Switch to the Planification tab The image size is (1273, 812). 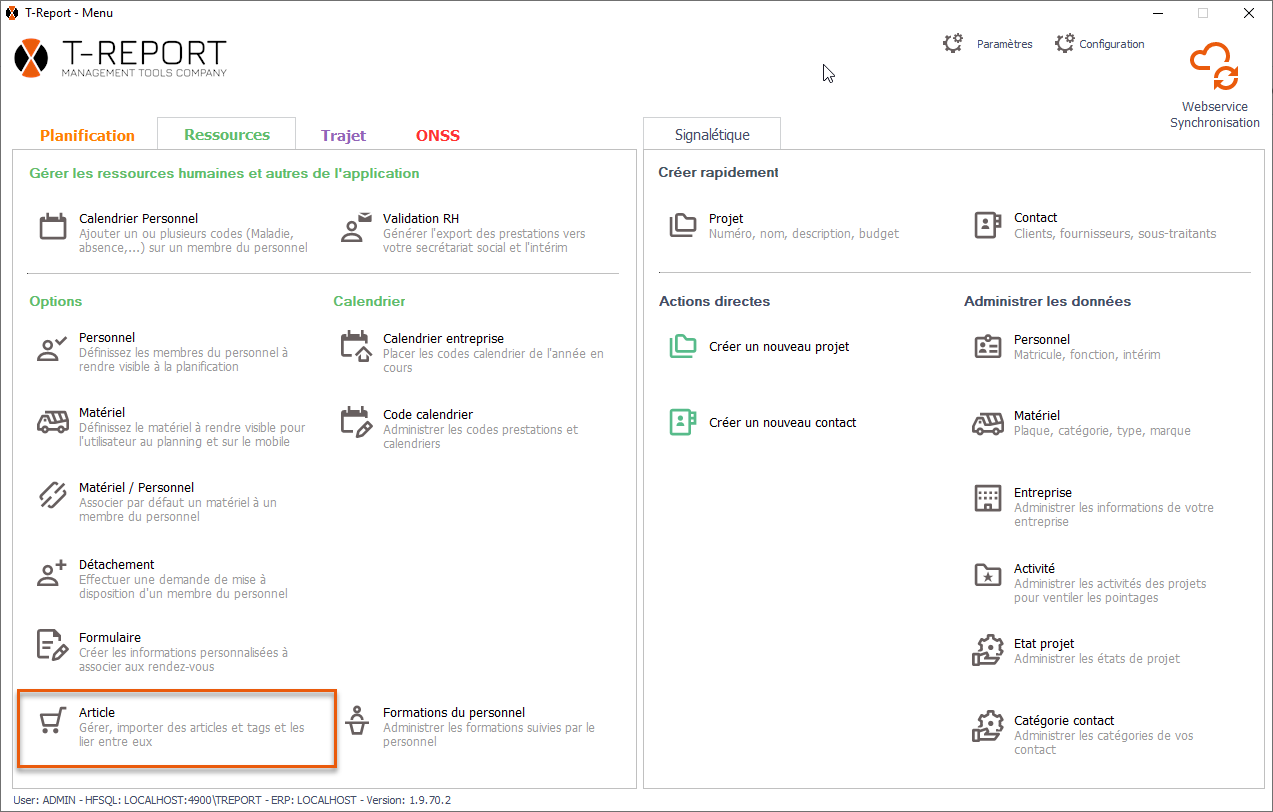(x=87, y=135)
